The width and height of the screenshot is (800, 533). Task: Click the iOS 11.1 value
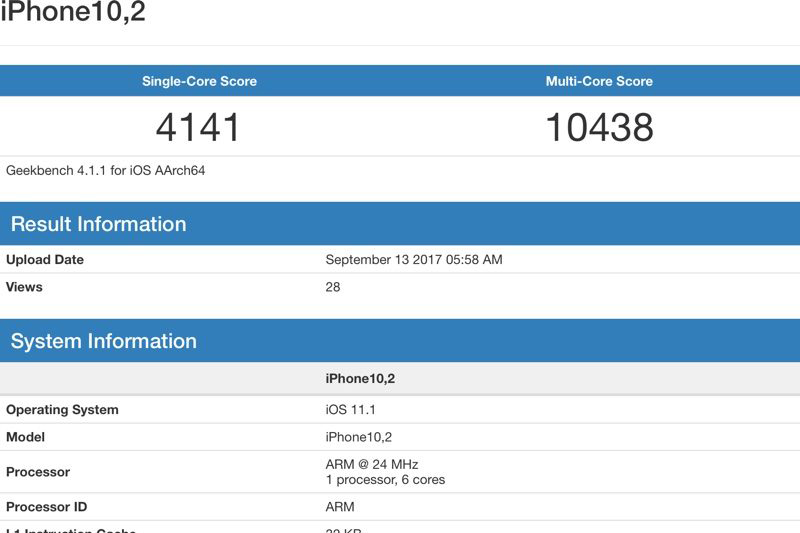(350, 410)
